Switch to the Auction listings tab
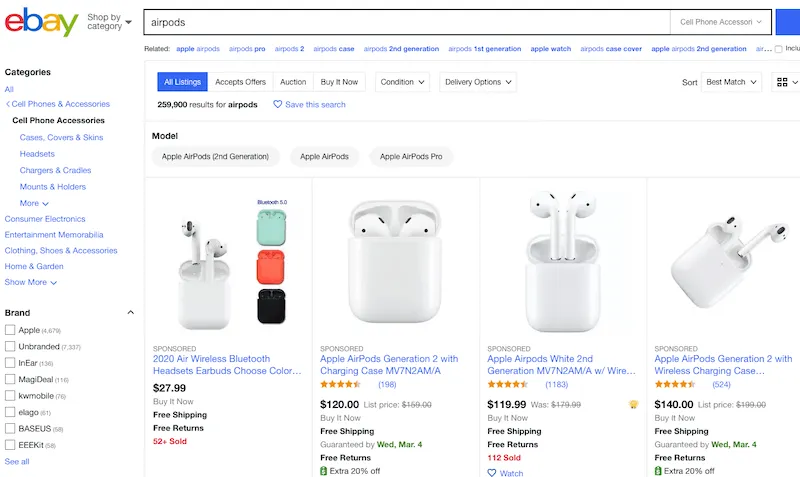The image size is (800, 477). click(x=293, y=82)
